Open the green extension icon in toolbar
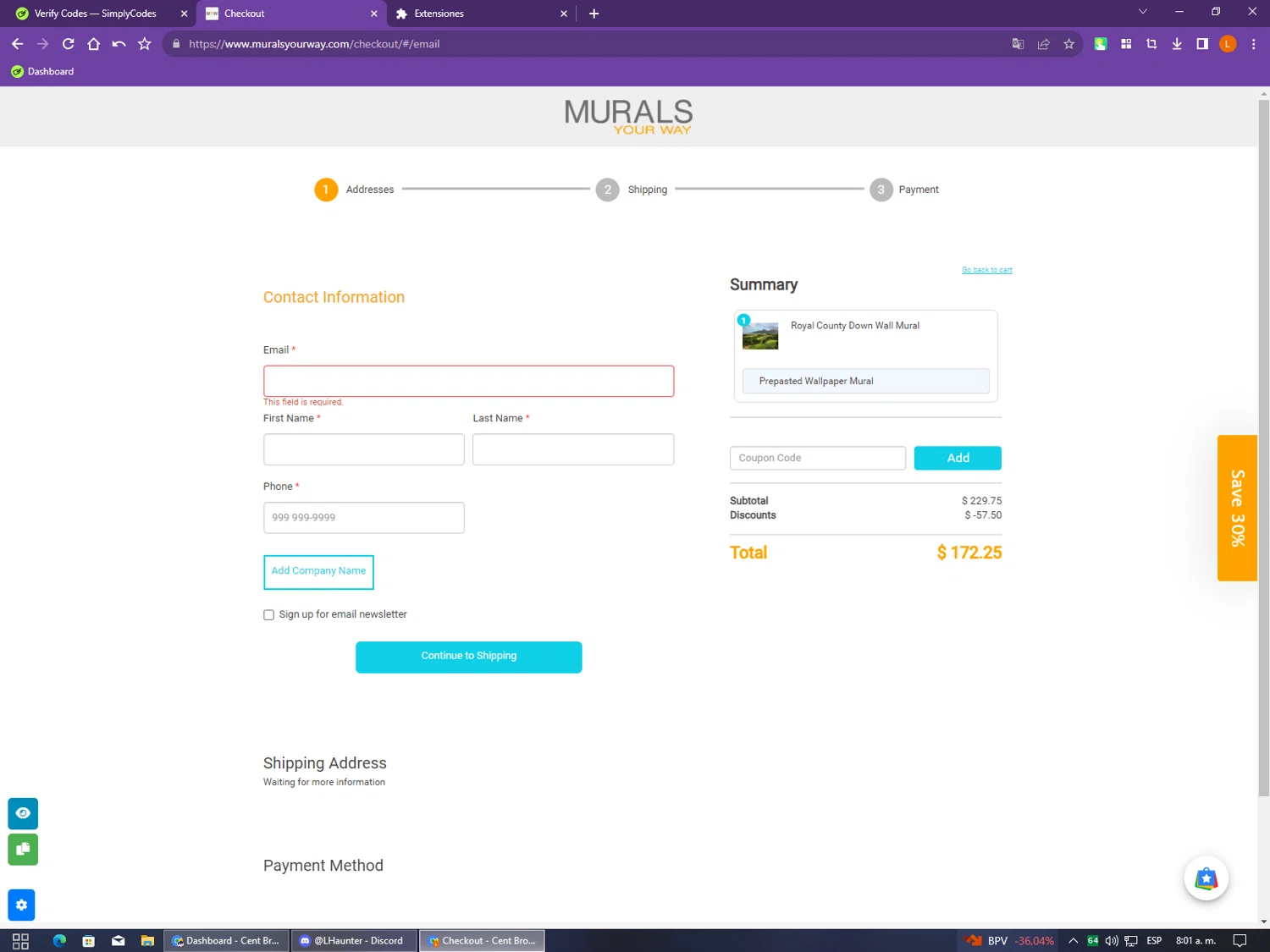 [1101, 44]
